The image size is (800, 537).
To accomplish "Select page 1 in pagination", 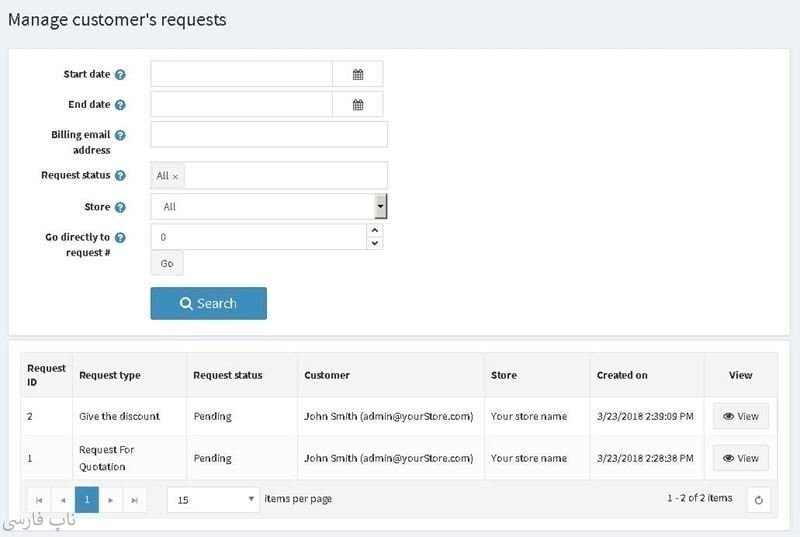I will click(87, 499).
